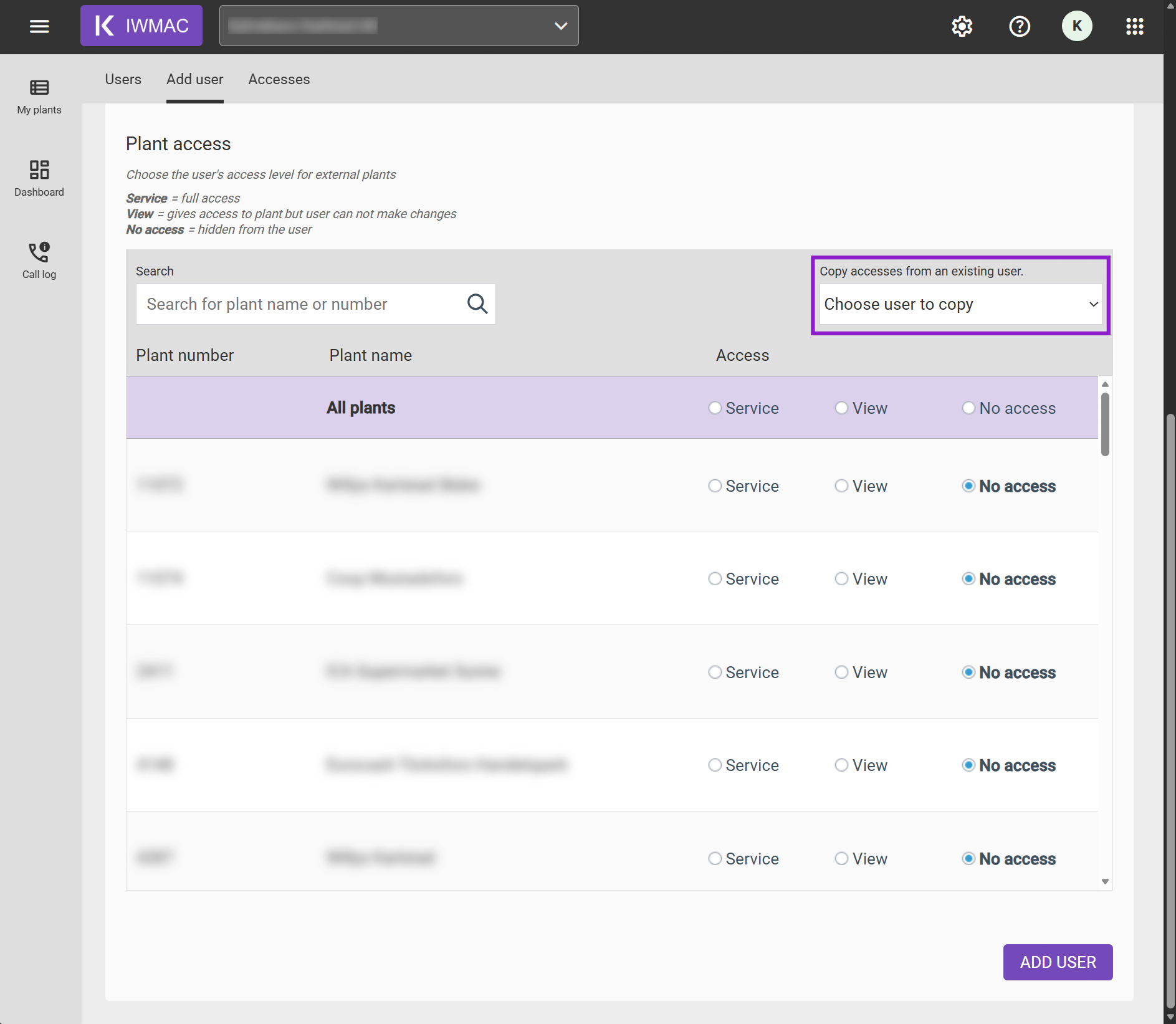Click the plant list scroll down arrow
Image resolution: width=1176 pixels, height=1024 pixels.
pyautogui.click(x=1105, y=881)
